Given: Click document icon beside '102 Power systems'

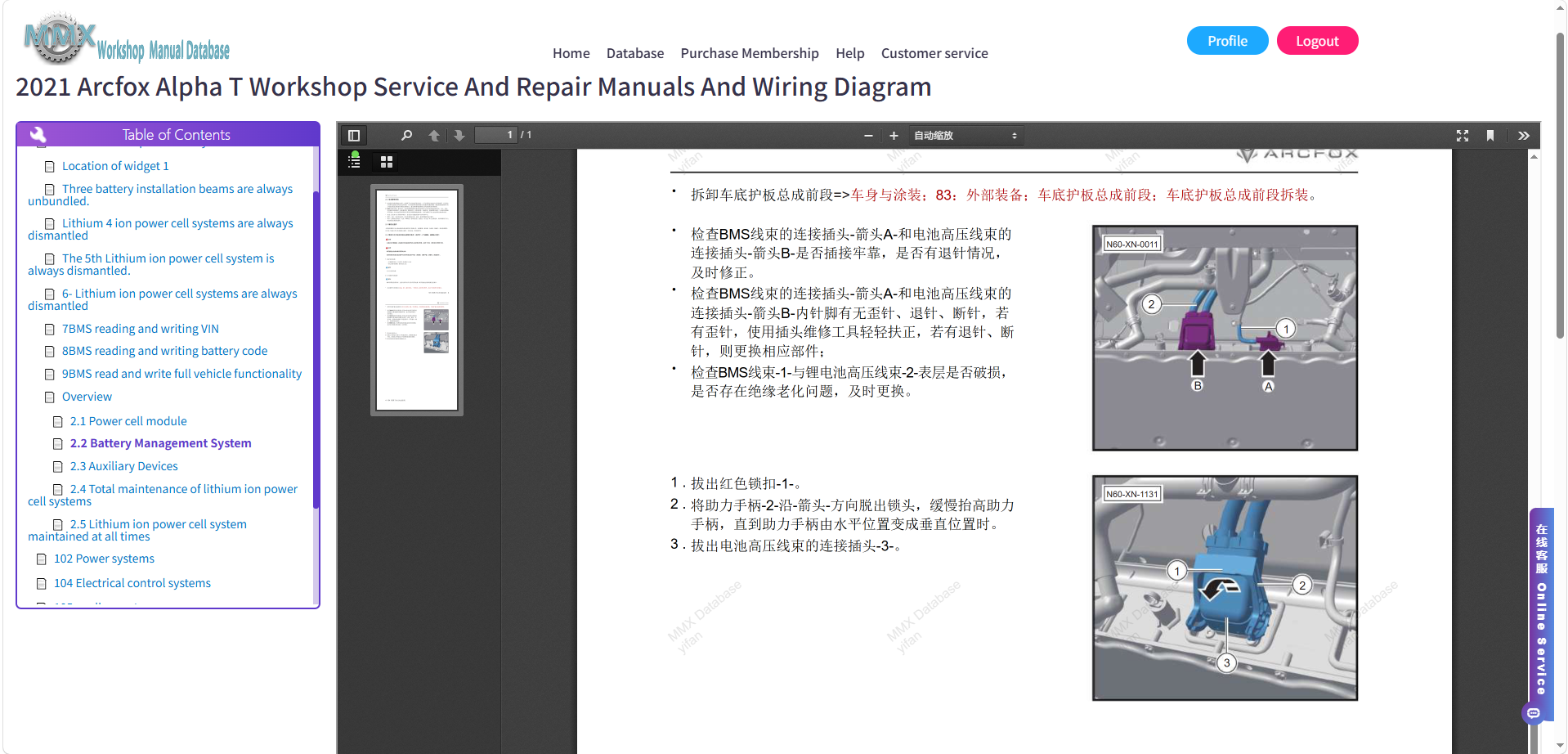Looking at the screenshot, I should coord(42,559).
